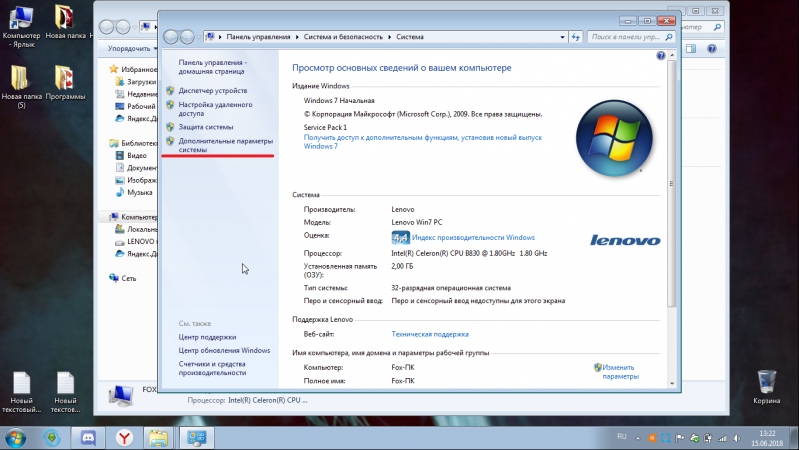The image size is (799, 450).
Task: Select Новый текстов... file on desktop
Action: point(65,392)
